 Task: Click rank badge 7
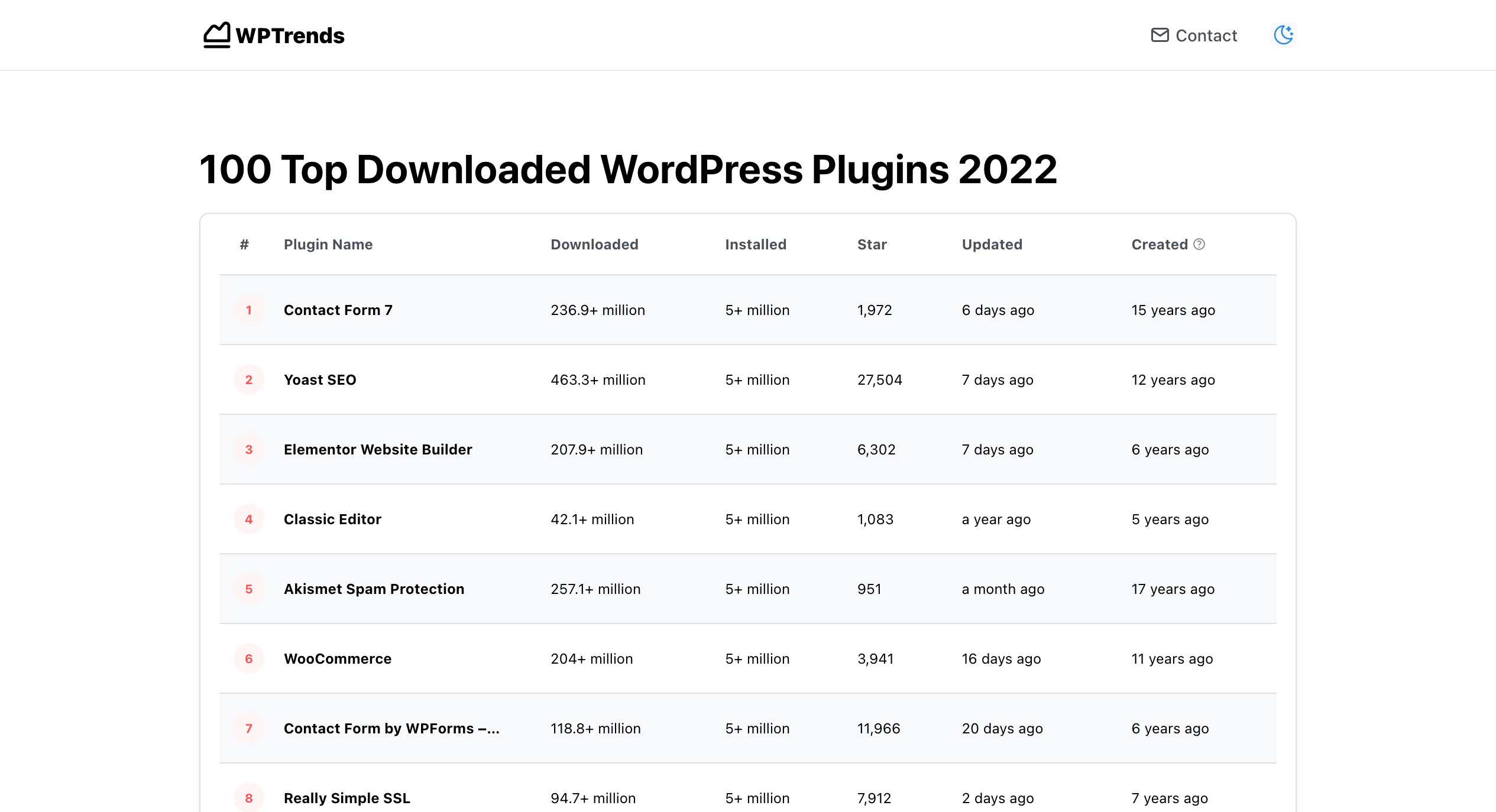click(x=249, y=729)
